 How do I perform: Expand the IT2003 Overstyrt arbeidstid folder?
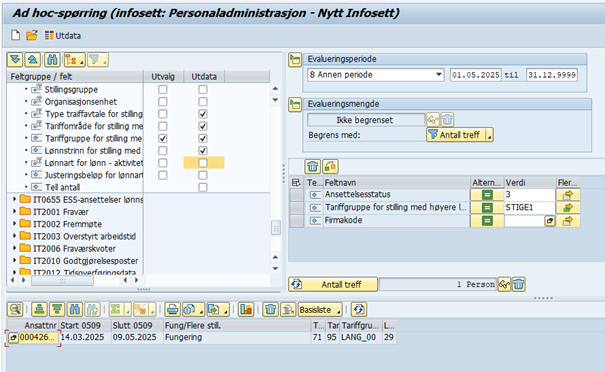[14, 236]
